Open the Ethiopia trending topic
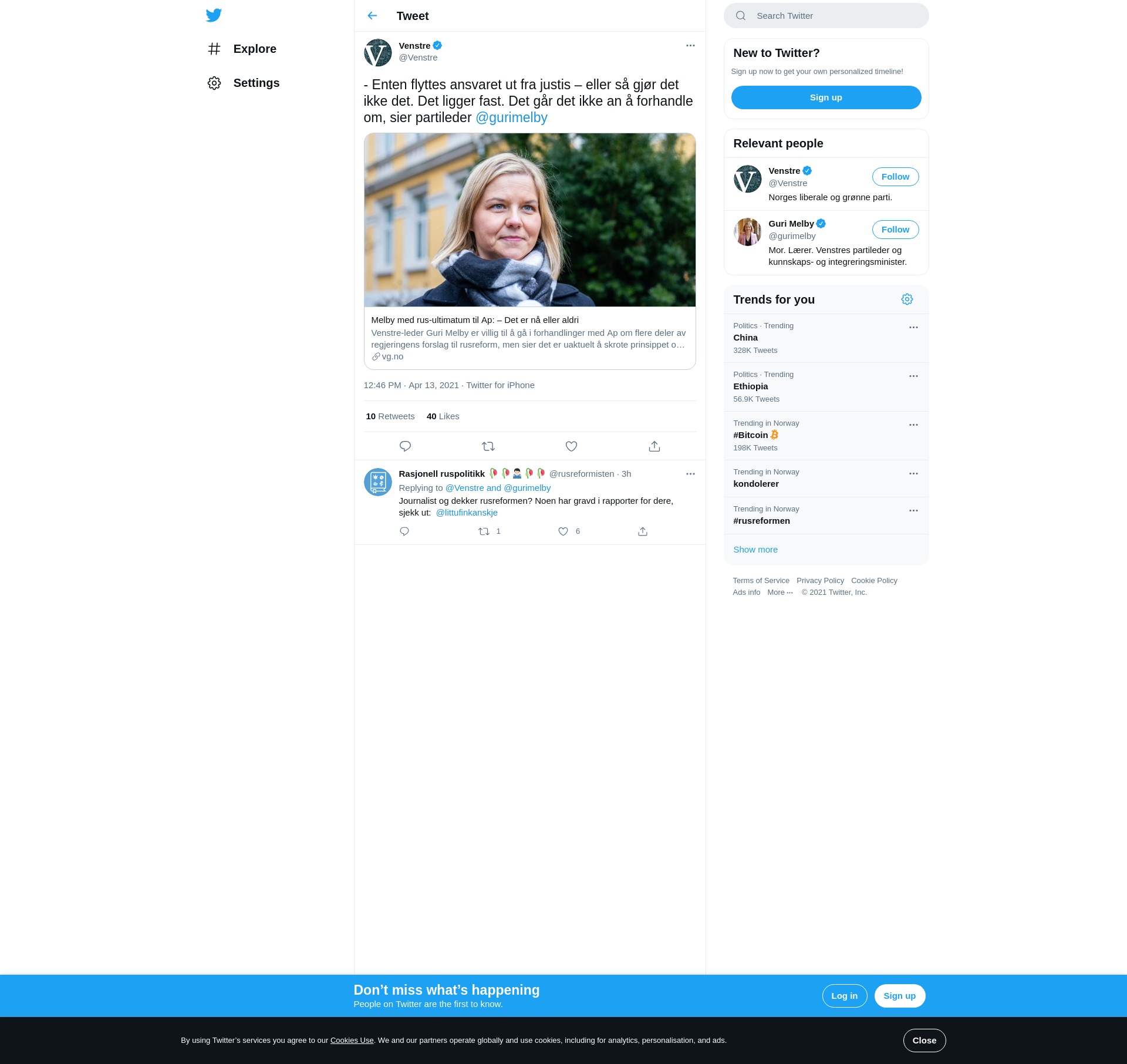Viewport: 1127px width, 1064px height. [826, 387]
